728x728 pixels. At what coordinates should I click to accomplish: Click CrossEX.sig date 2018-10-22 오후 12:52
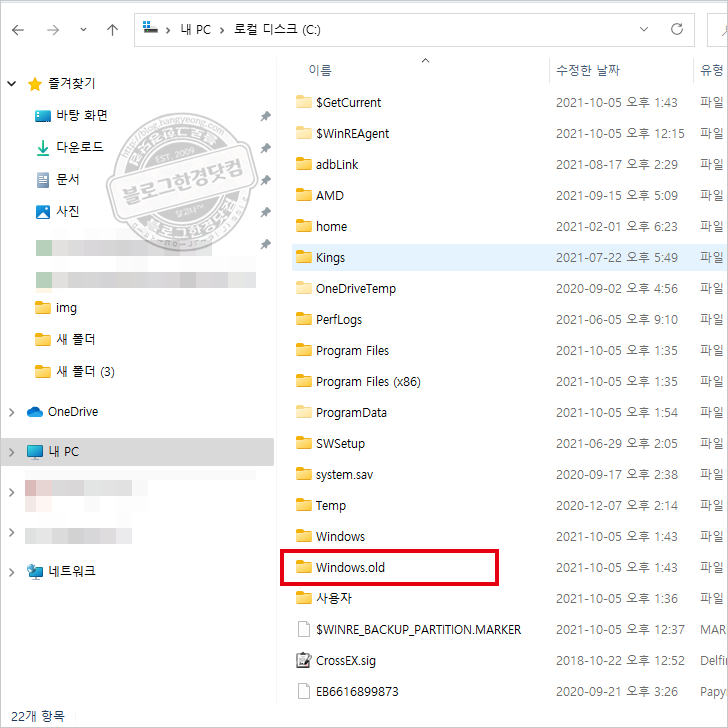tap(620, 661)
